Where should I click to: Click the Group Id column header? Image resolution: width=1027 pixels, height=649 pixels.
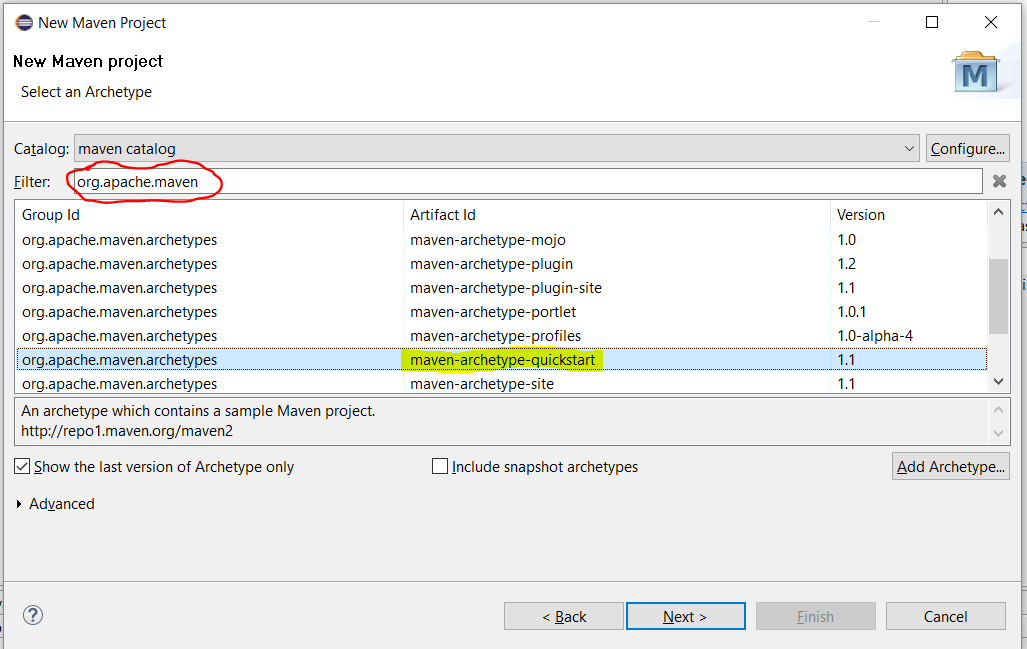click(50, 214)
